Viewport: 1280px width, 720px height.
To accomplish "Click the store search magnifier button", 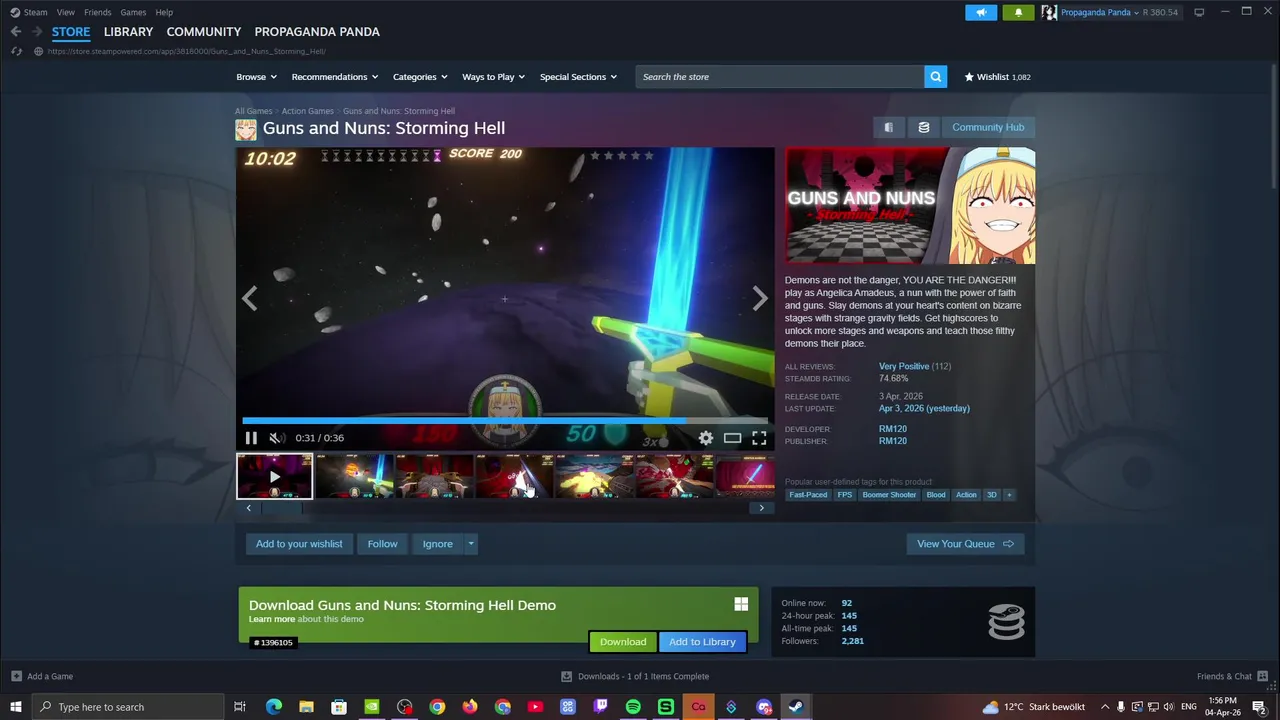I will click(935, 77).
